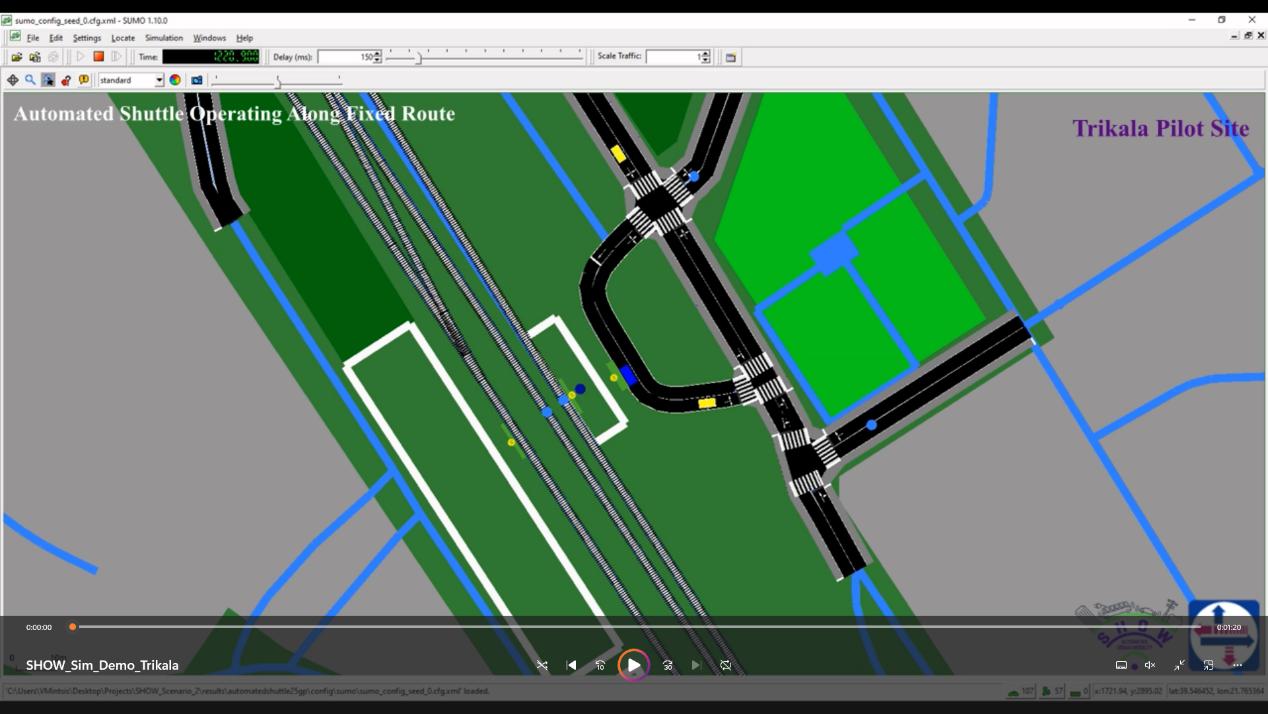
Task: Open cast to device icon in player
Action: [1121, 665]
